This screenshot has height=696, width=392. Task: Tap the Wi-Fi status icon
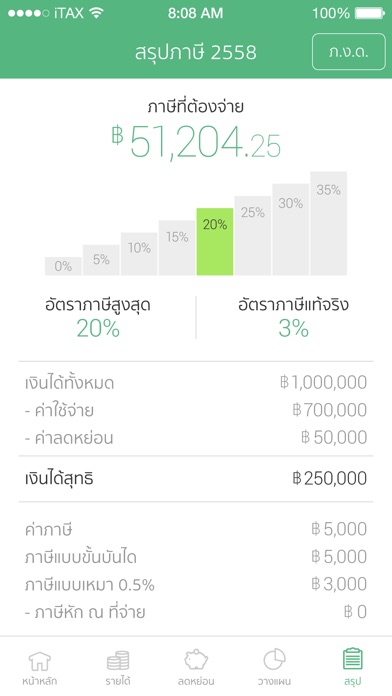[96, 13]
